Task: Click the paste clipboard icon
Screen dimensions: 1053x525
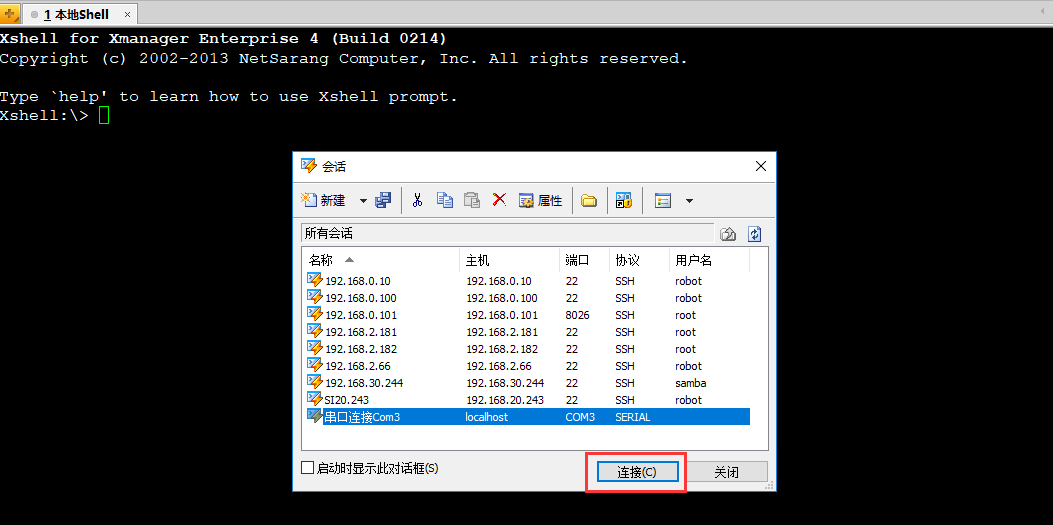Action: tap(472, 200)
